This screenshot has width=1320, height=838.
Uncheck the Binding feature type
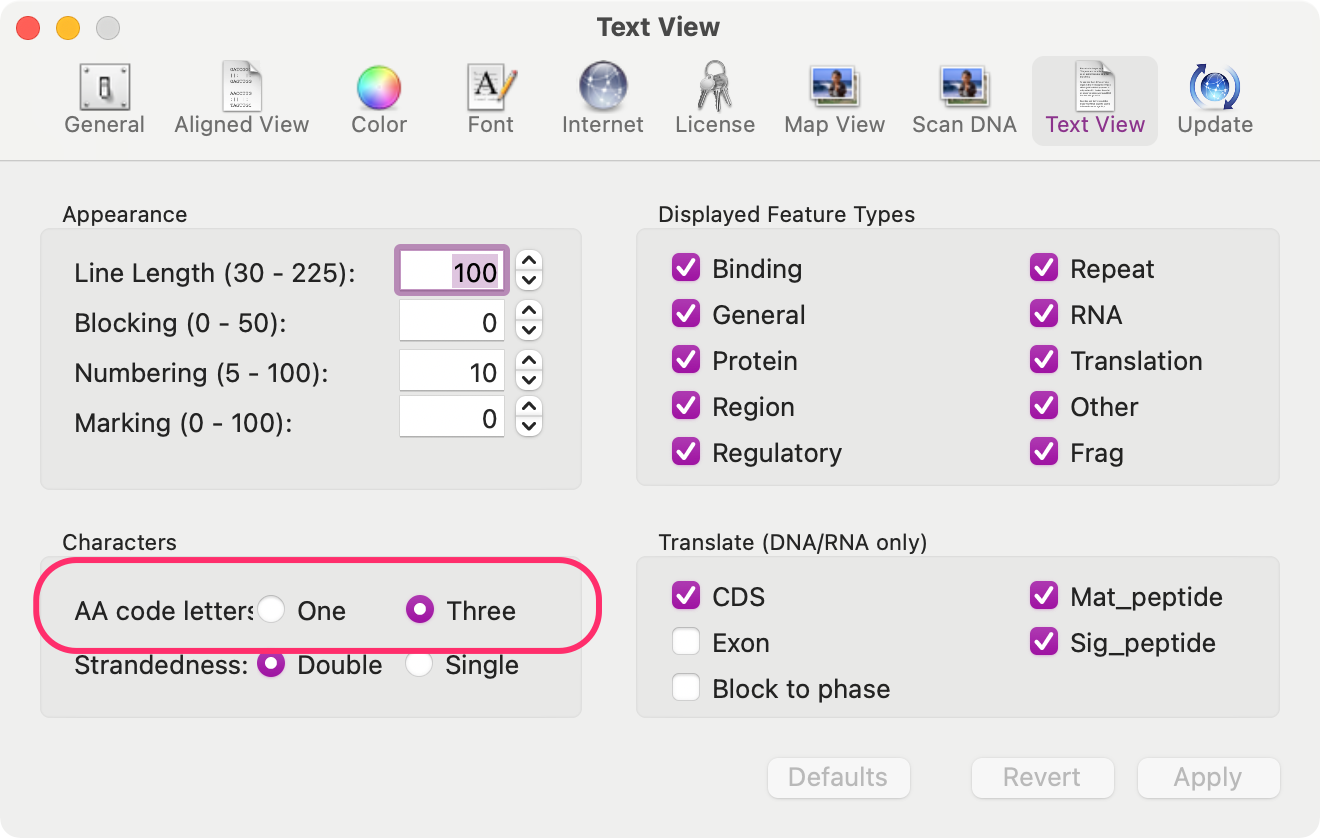pos(686,268)
